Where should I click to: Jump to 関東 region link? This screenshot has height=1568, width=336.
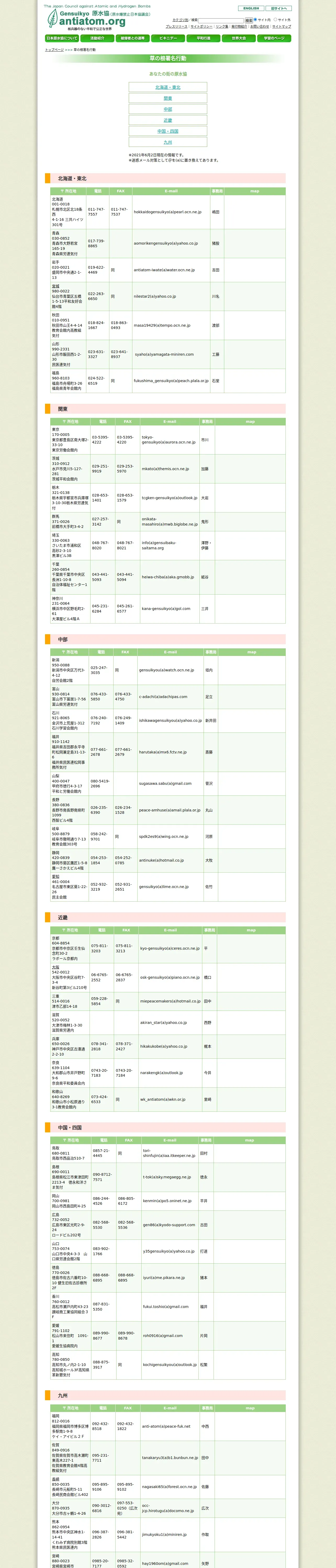pyautogui.click(x=168, y=98)
